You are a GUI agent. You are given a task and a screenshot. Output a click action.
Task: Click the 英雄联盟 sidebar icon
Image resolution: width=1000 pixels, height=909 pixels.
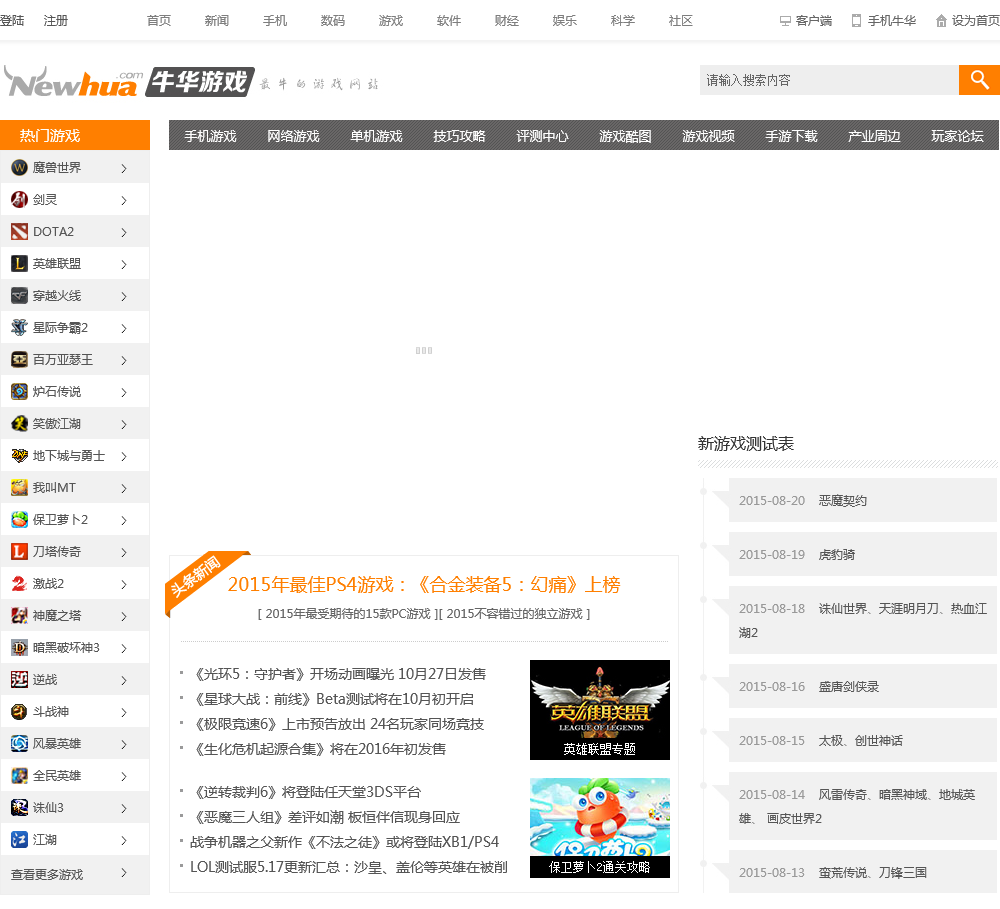click(20, 263)
